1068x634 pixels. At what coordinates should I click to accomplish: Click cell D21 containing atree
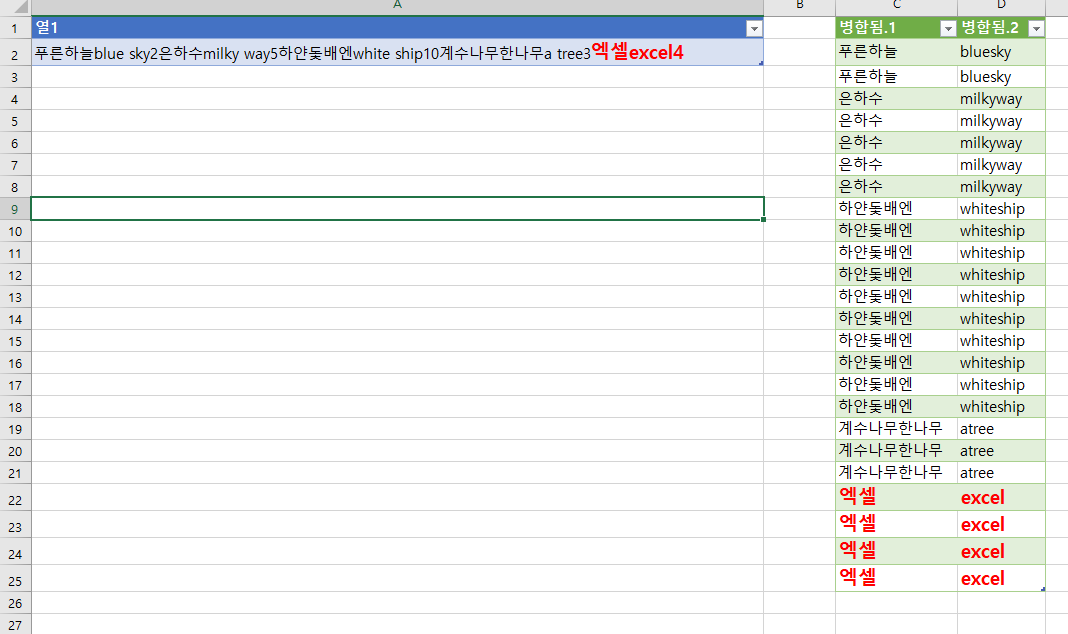click(x=1001, y=472)
